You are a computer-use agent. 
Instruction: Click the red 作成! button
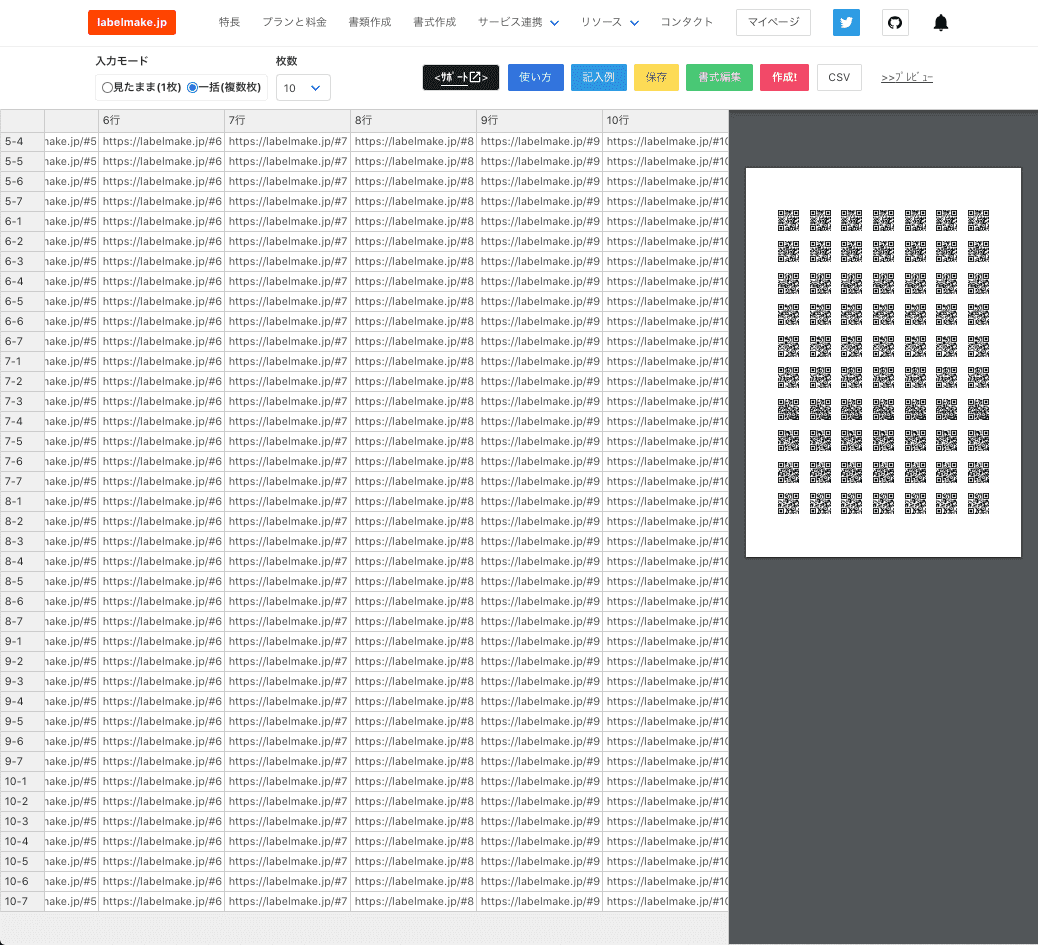[784, 78]
